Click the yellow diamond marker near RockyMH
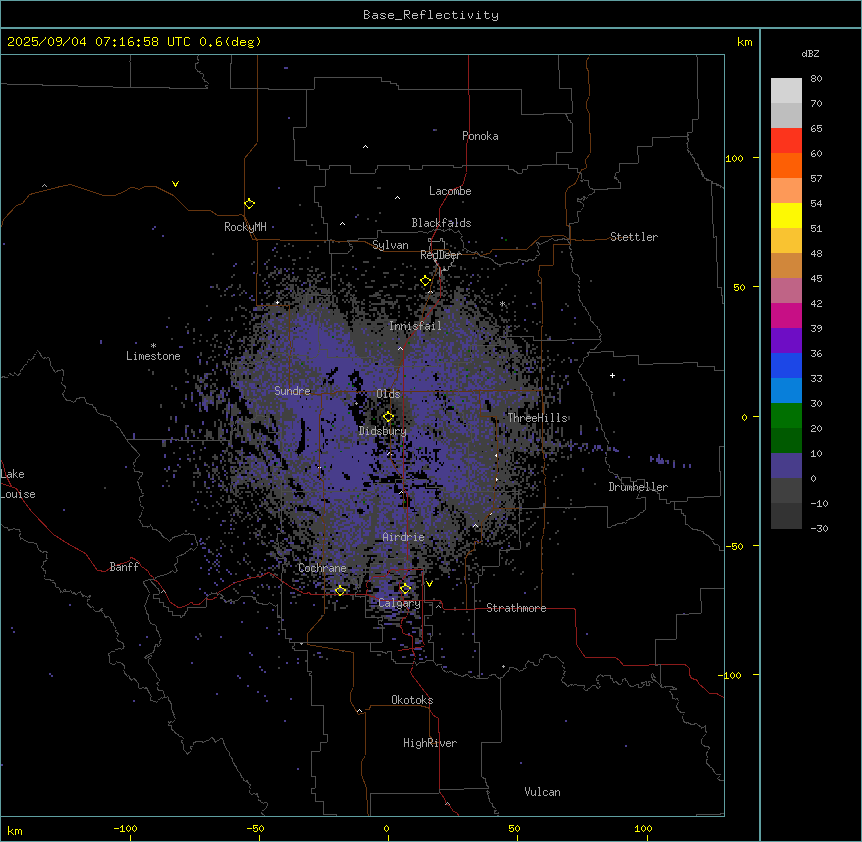This screenshot has height=842, width=862. point(250,204)
